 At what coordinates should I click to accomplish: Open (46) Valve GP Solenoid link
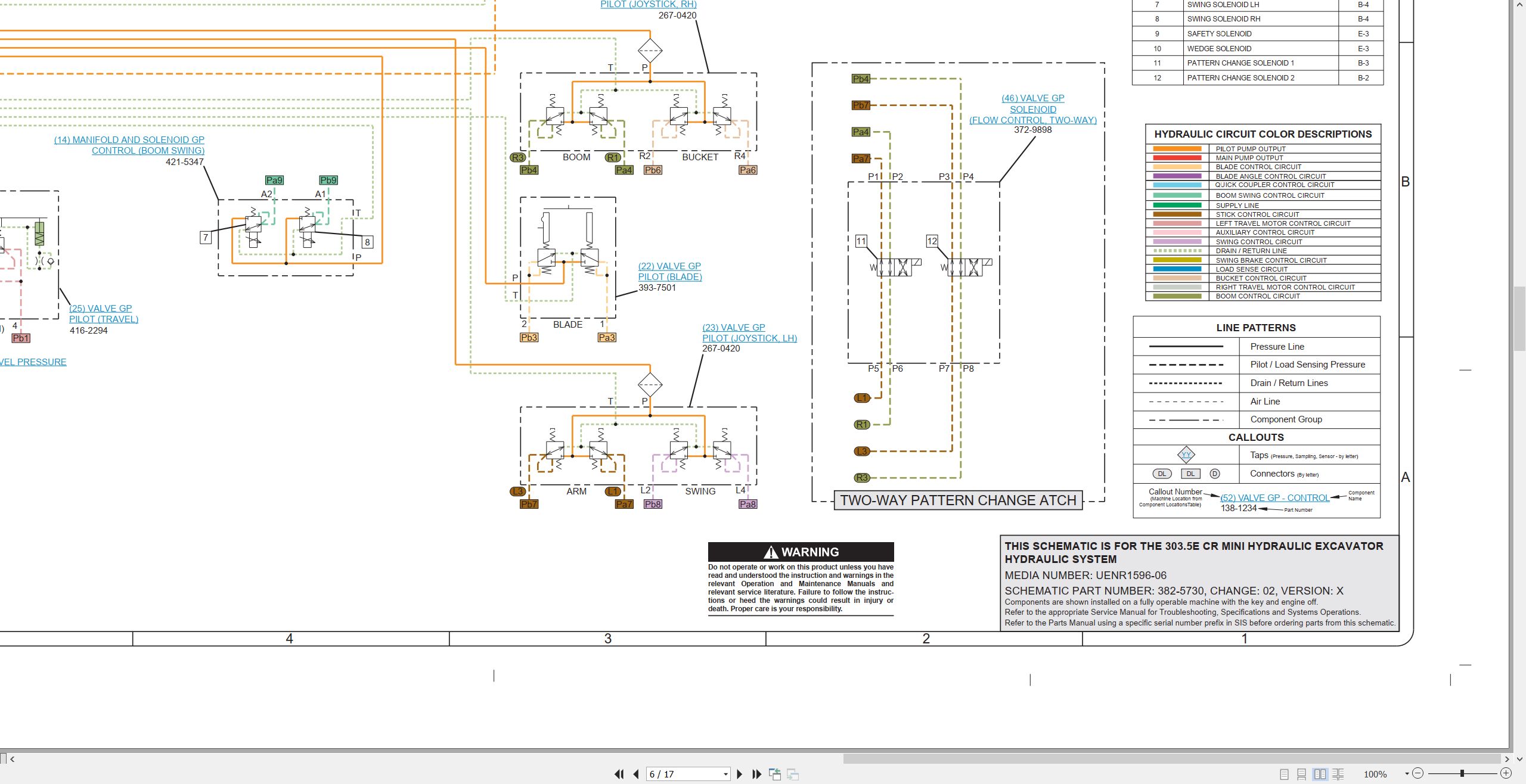[x=1033, y=109]
